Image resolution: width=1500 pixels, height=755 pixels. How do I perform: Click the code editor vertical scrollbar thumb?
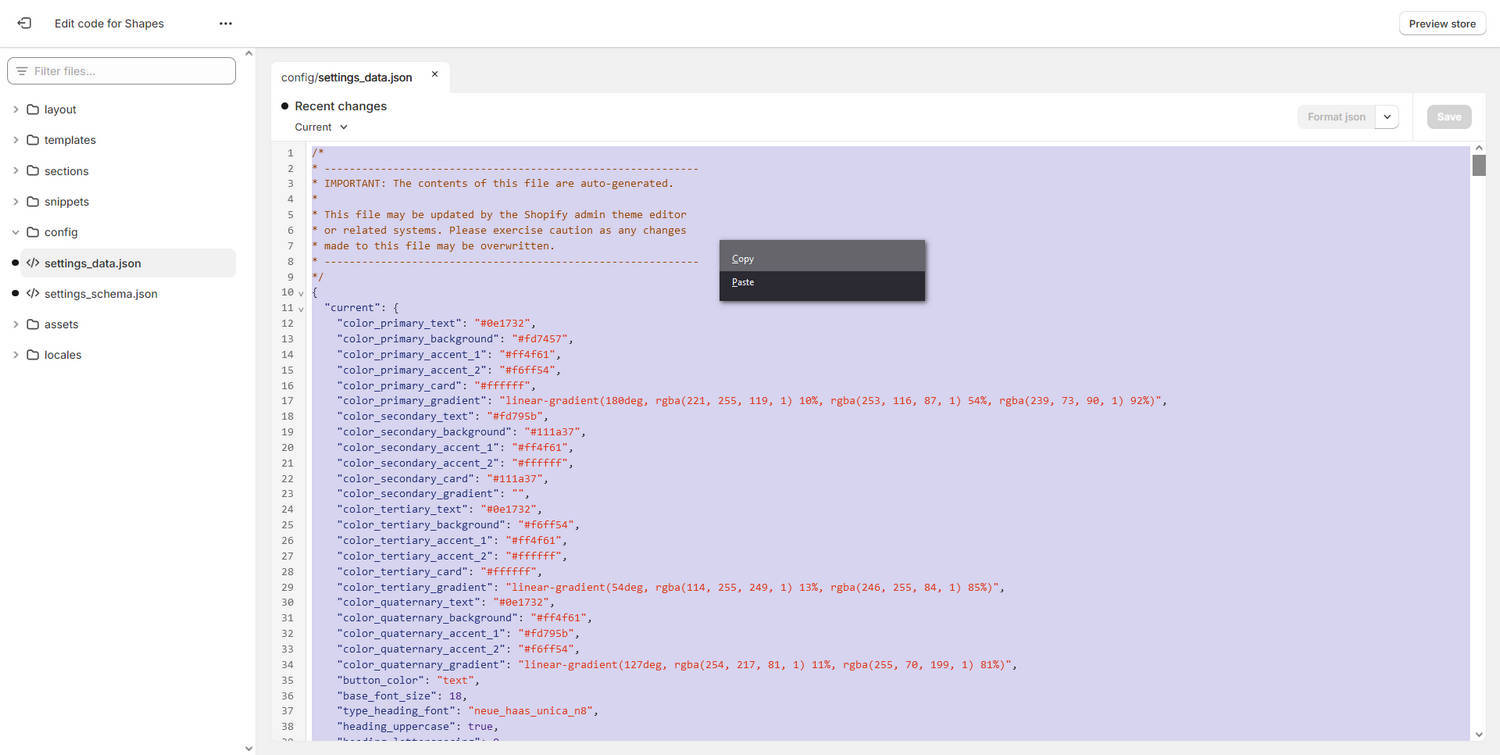tap(1479, 165)
